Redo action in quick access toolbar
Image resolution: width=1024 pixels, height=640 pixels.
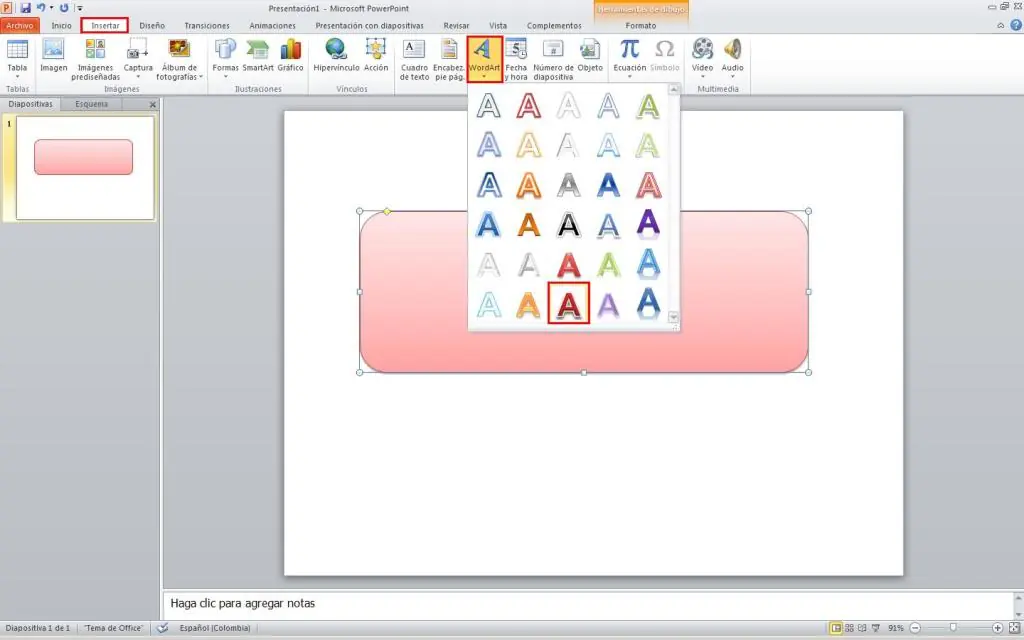64,8
